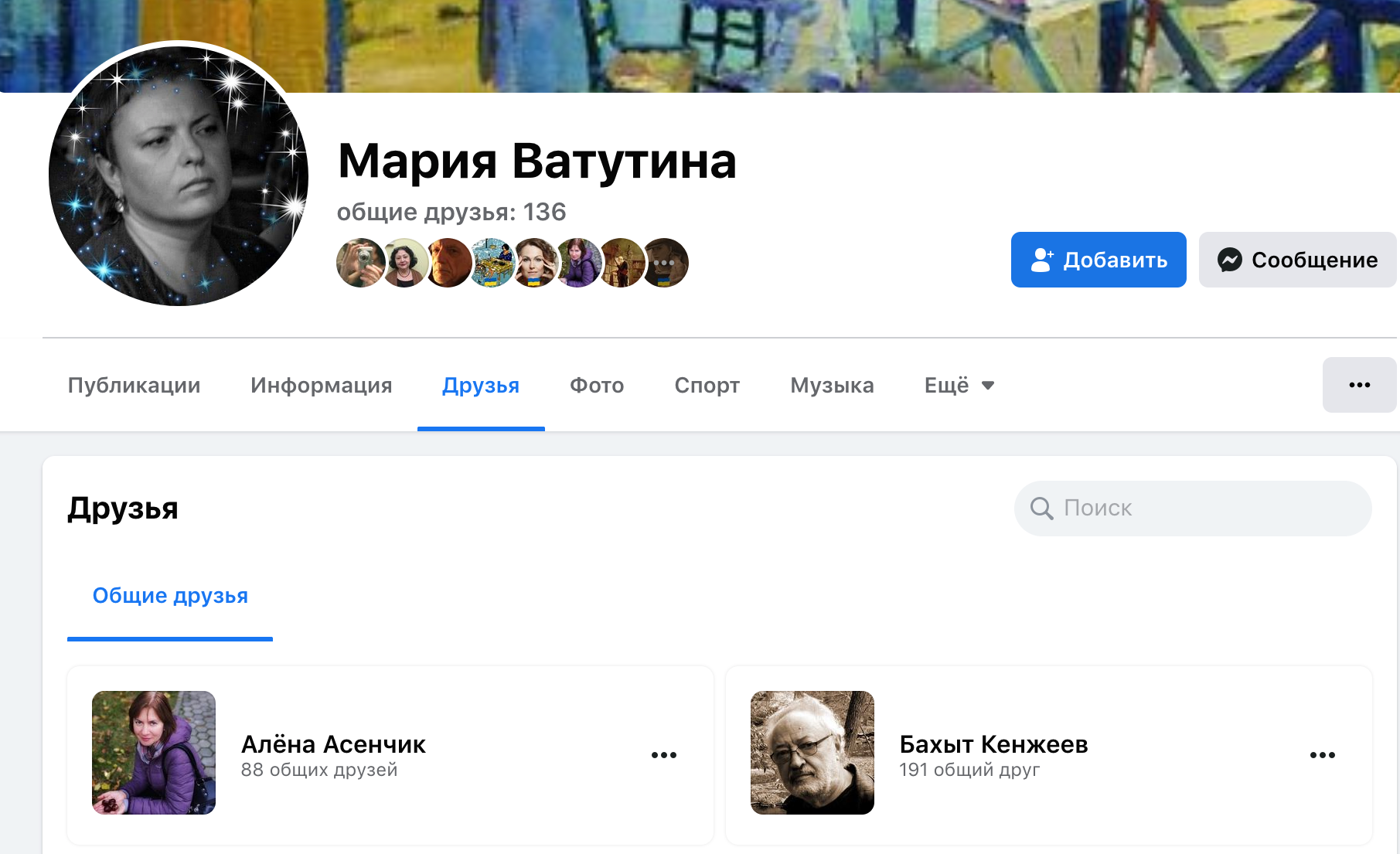Open Алёна Асенчик's photo thumbnail
Viewport: 1400px width, 854px height.
tap(154, 753)
